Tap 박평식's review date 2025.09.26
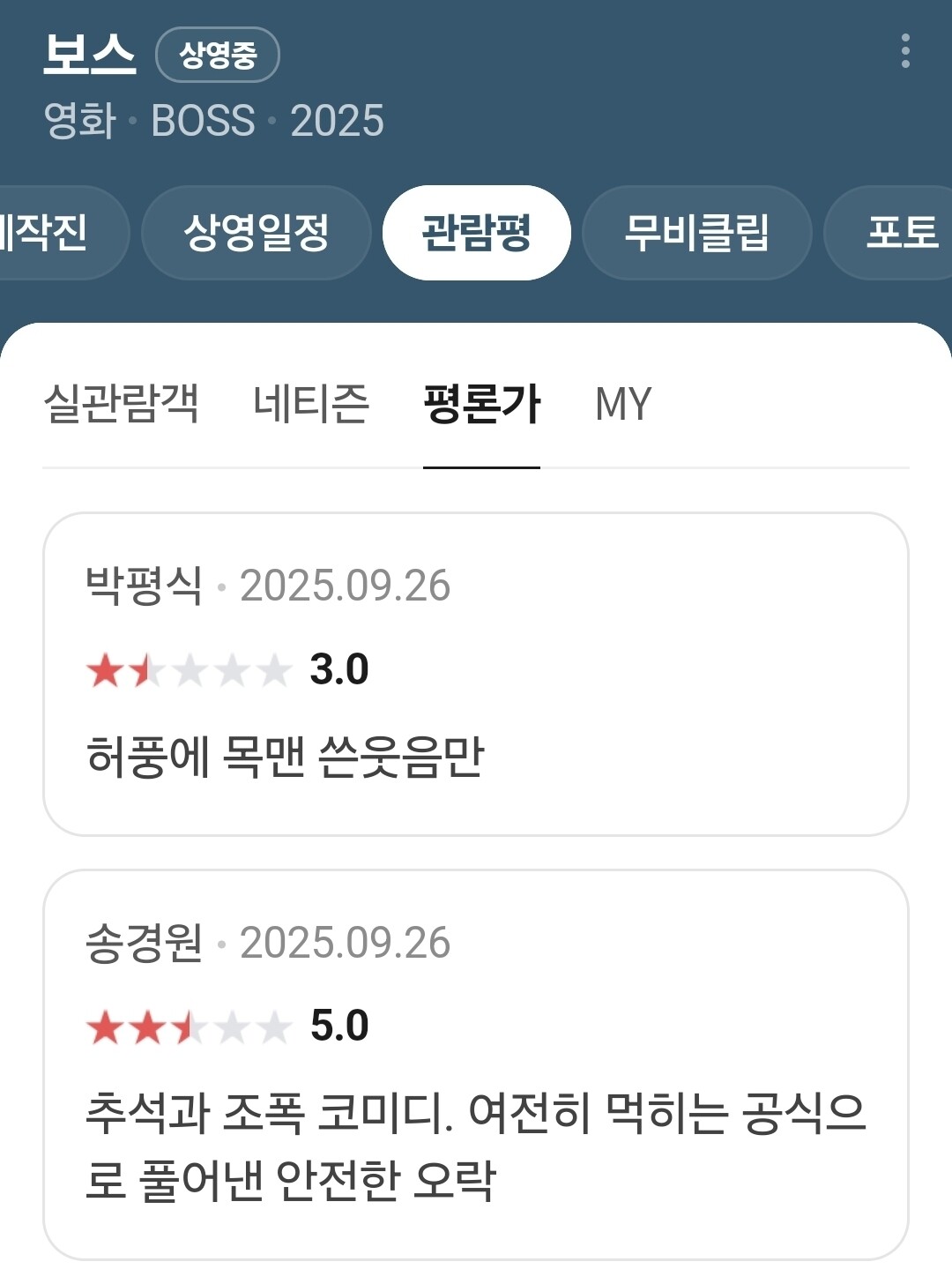The width and height of the screenshot is (952, 1284). 345,586
